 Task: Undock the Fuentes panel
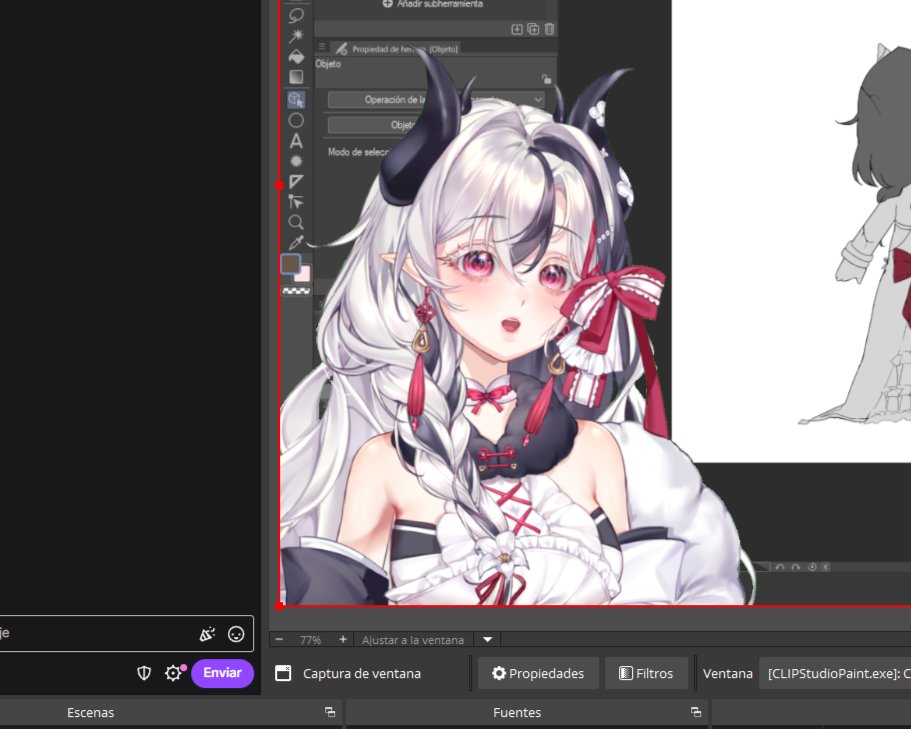click(x=695, y=712)
